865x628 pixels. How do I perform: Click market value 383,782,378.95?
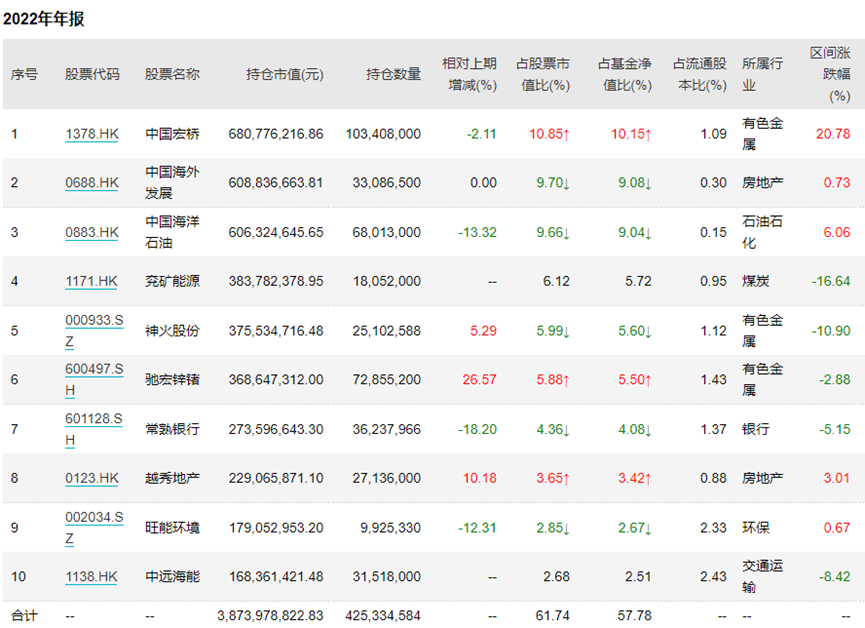coord(276,281)
